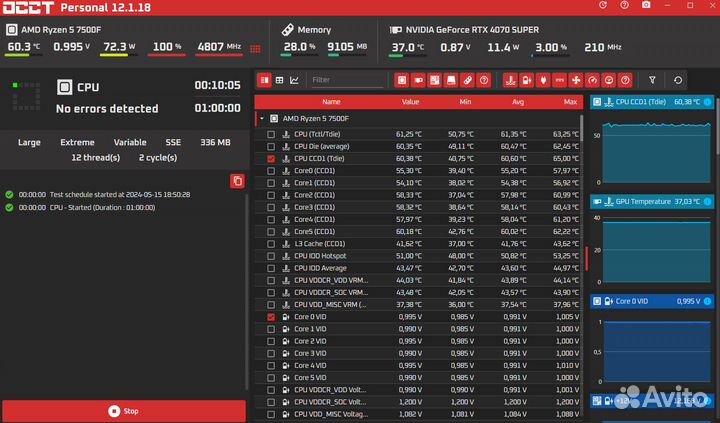Click the GPU Temperature graph header
This screenshot has width=720, height=423.
[651, 201]
